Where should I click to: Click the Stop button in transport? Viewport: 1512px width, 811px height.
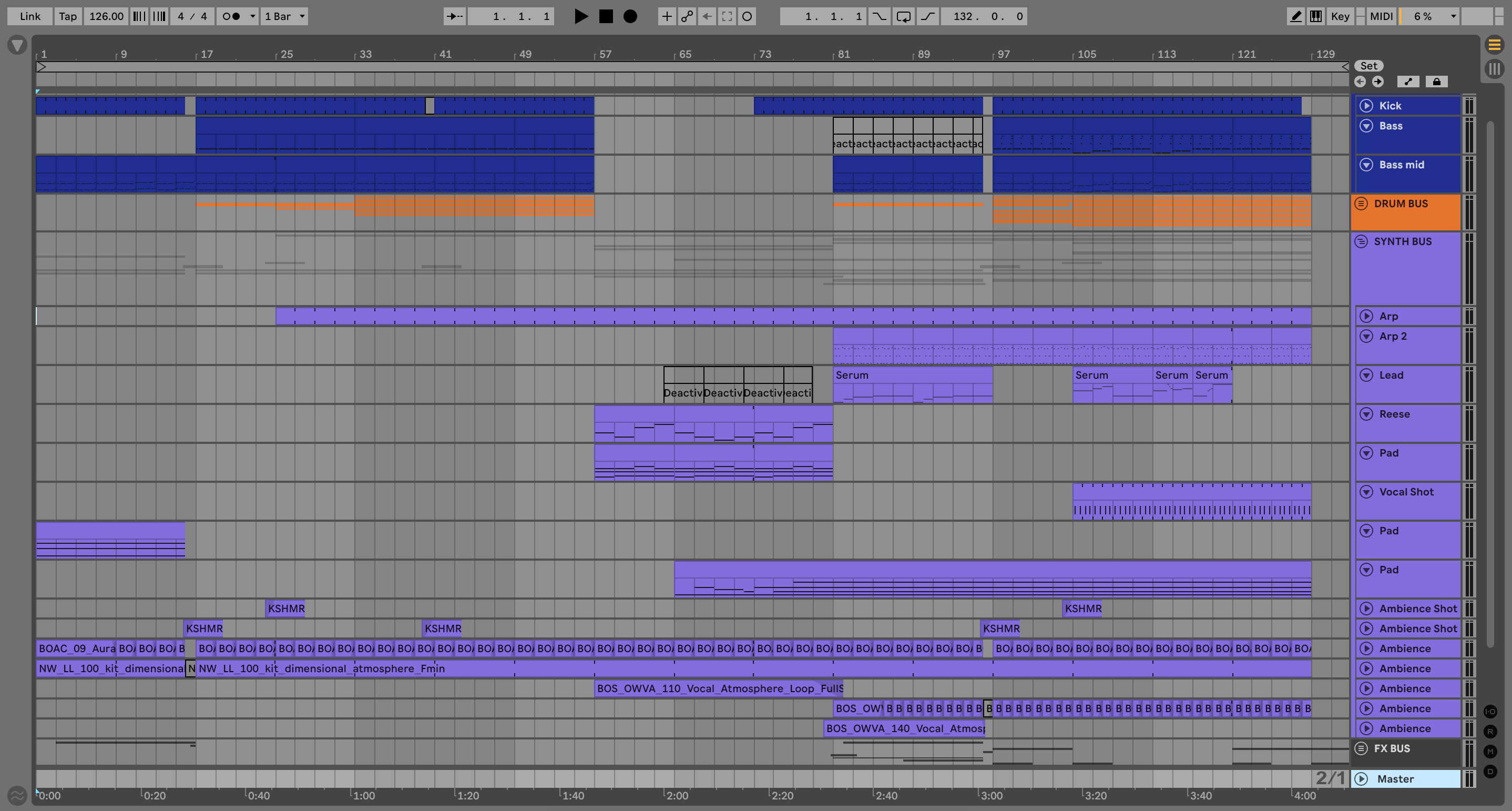(x=606, y=16)
